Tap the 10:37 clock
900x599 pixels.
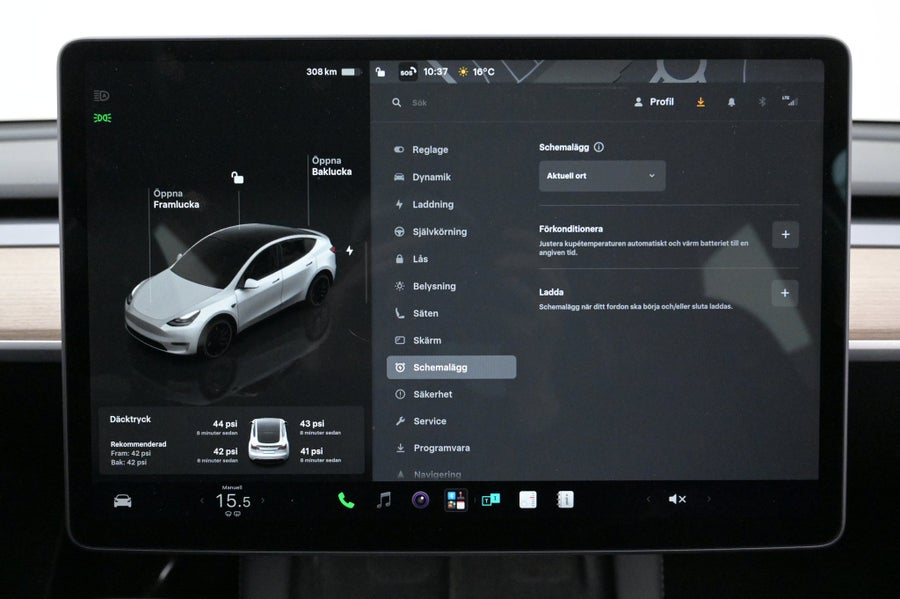point(435,72)
